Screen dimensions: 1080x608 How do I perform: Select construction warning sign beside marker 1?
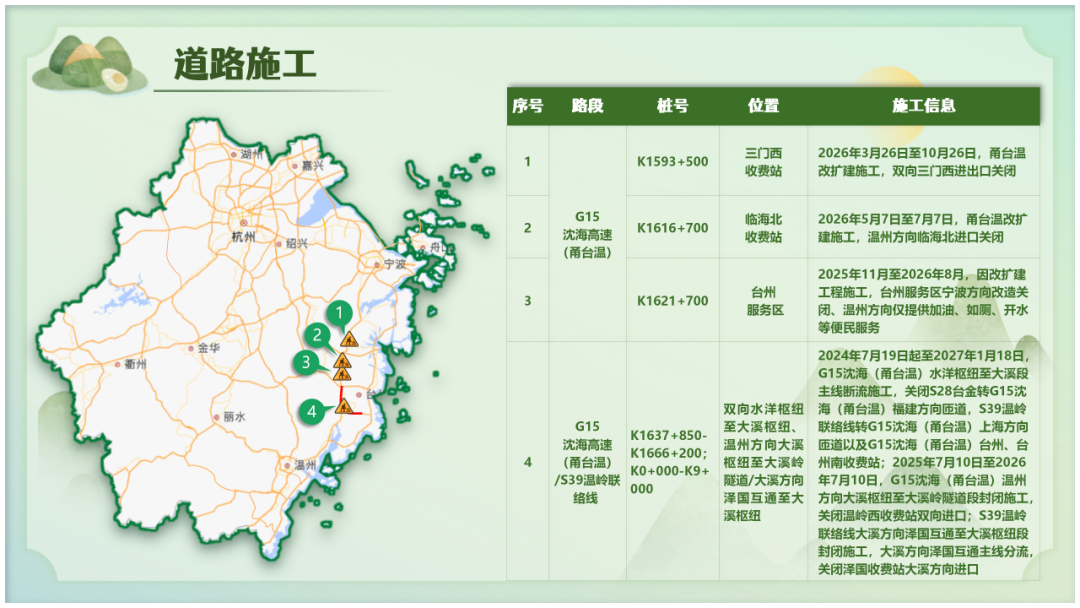(x=349, y=339)
